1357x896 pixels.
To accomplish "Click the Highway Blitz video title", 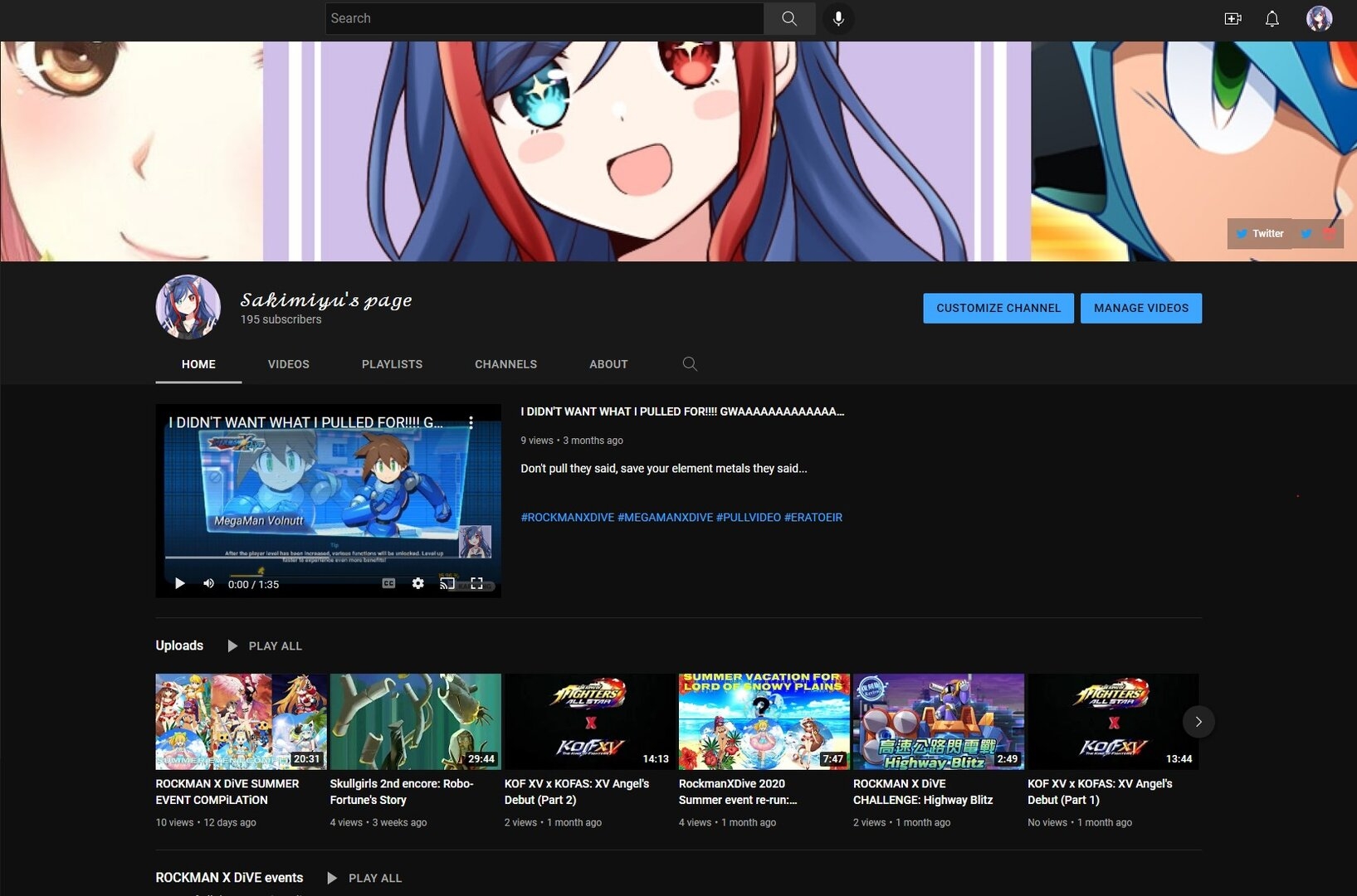I will [x=923, y=791].
